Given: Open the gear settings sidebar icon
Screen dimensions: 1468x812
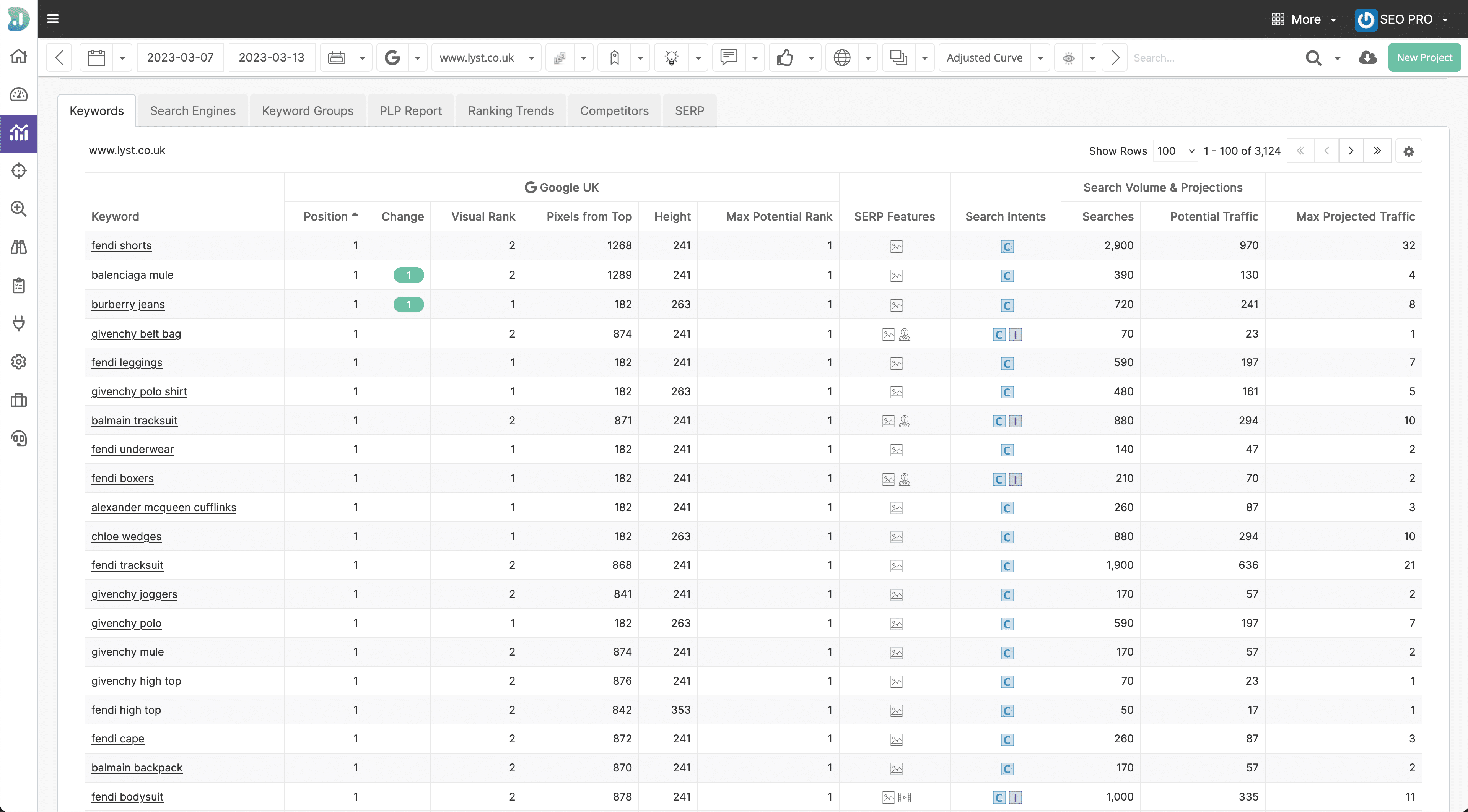Looking at the screenshot, I should 19,362.
